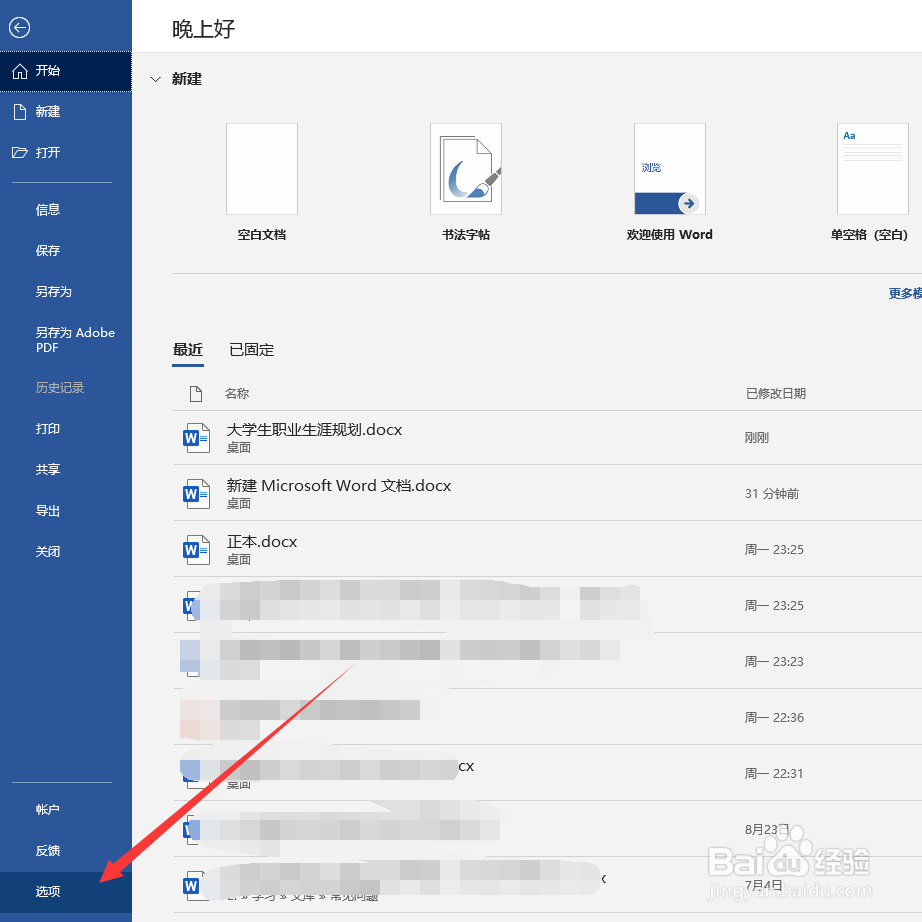
Task: Click the document icon in list header
Action: click(196, 394)
